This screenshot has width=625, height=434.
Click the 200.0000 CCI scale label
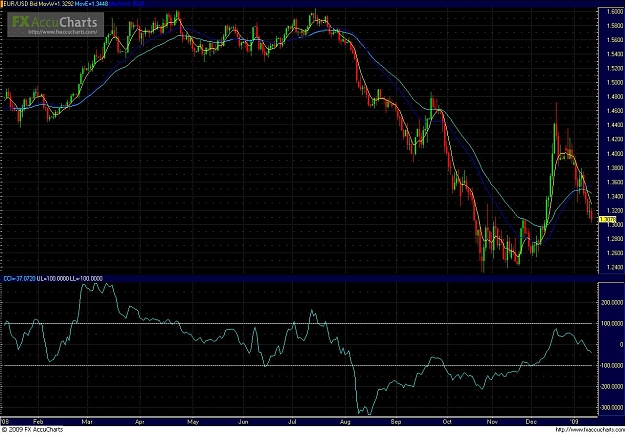click(613, 303)
